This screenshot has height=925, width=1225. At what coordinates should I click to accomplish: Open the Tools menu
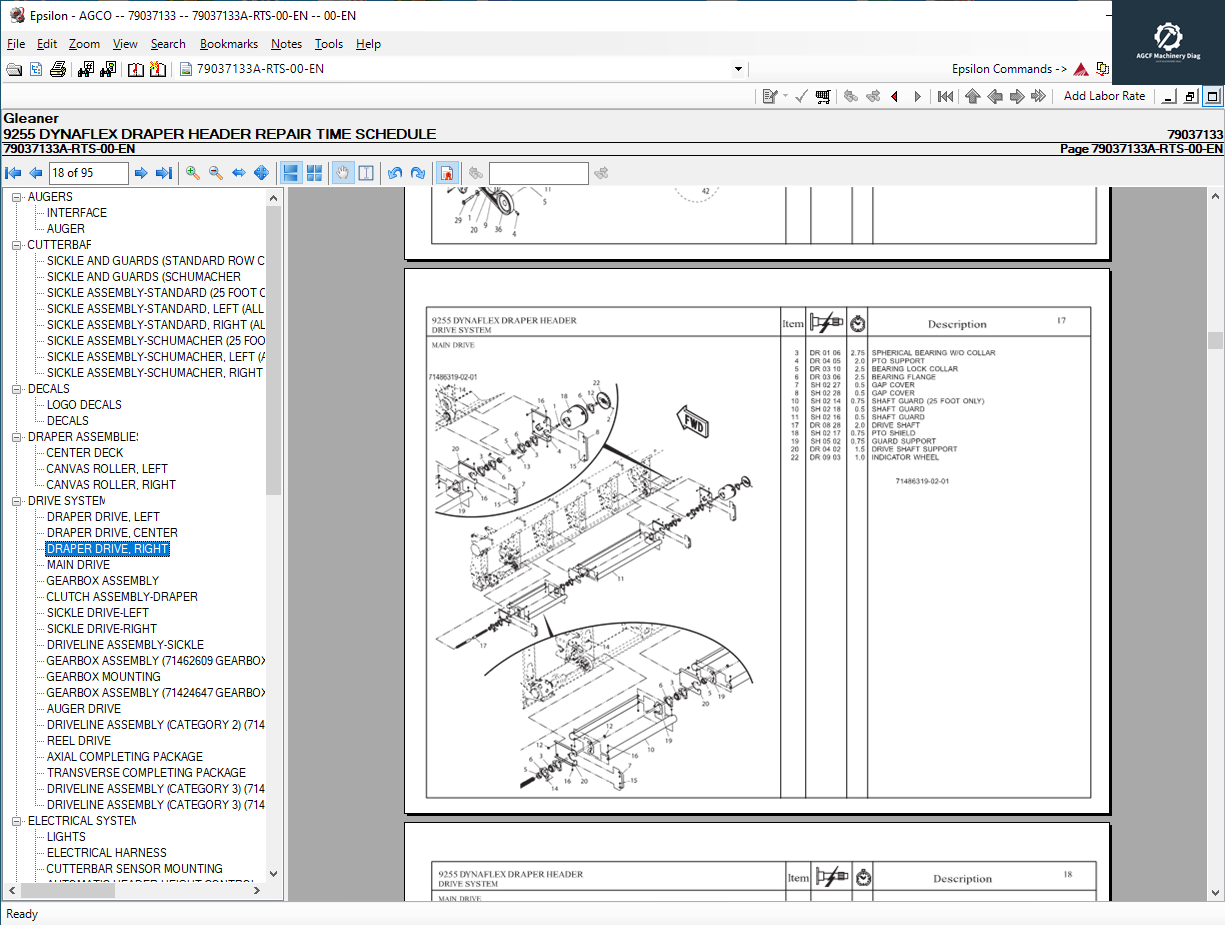click(329, 44)
